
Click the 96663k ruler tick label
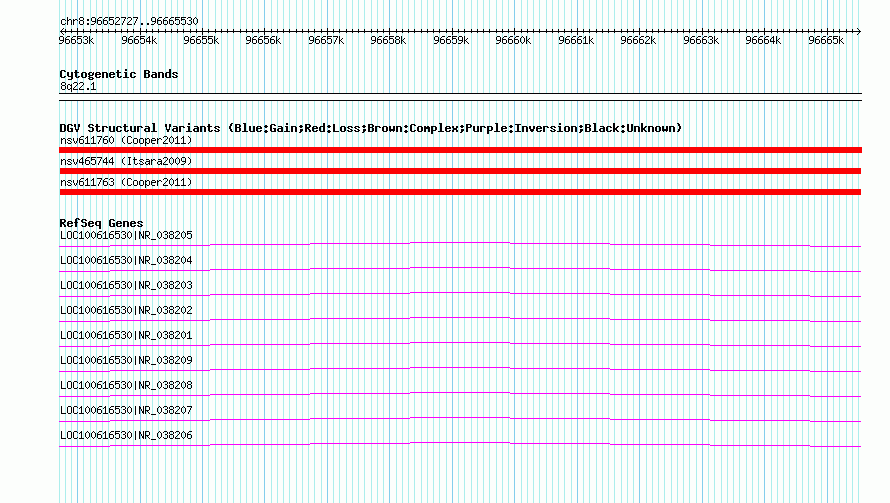700,40
